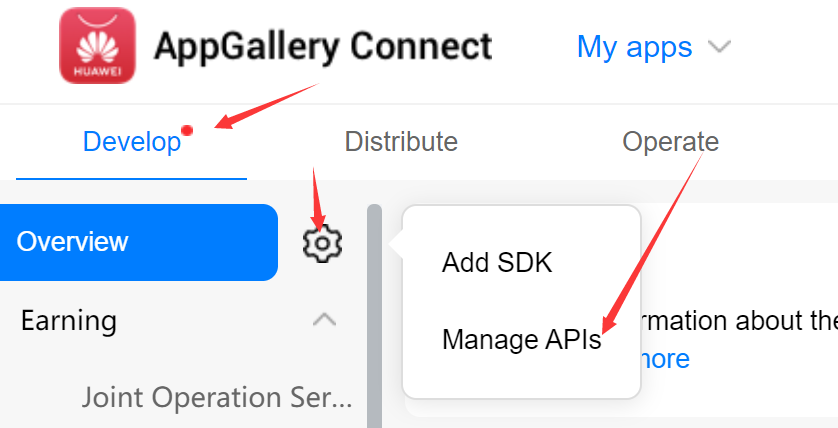Go to the Operate tab
The width and height of the screenshot is (838, 428).
click(x=670, y=142)
